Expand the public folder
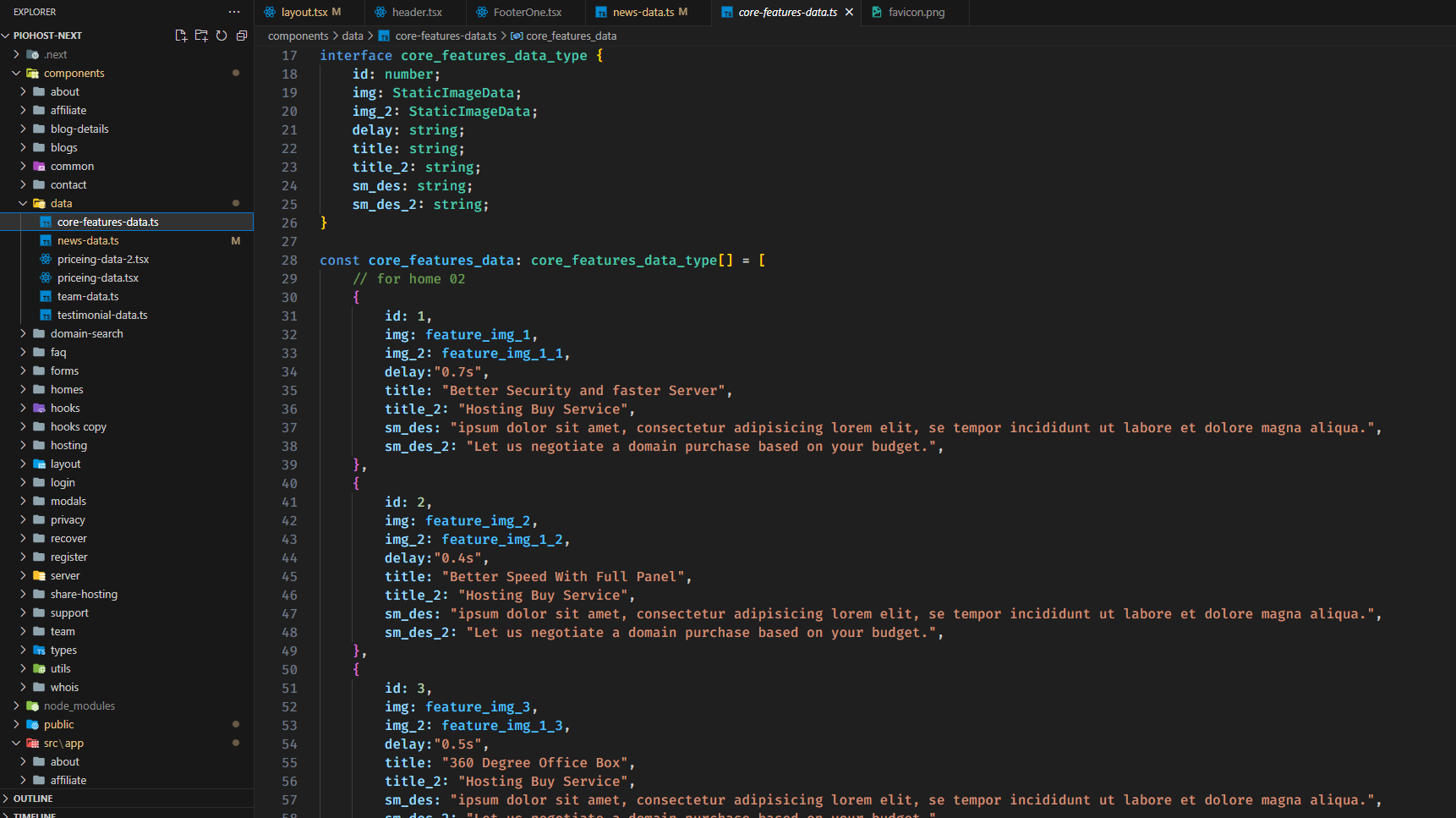Image resolution: width=1456 pixels, height=818 pixels. pos(16,724)
